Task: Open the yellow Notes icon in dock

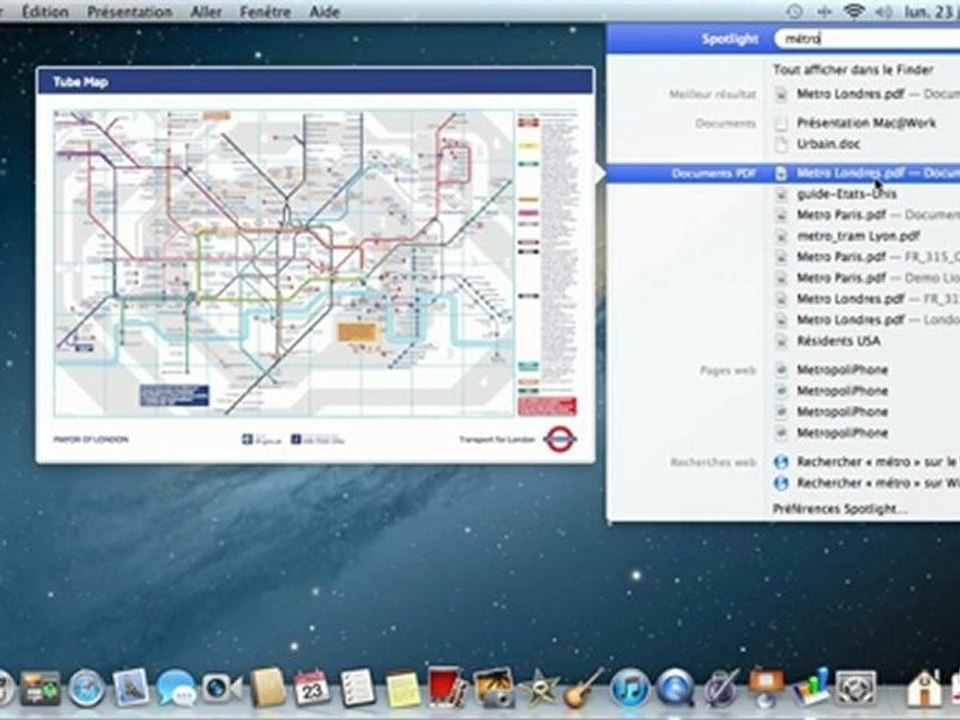Action: (x=402, y=688)
